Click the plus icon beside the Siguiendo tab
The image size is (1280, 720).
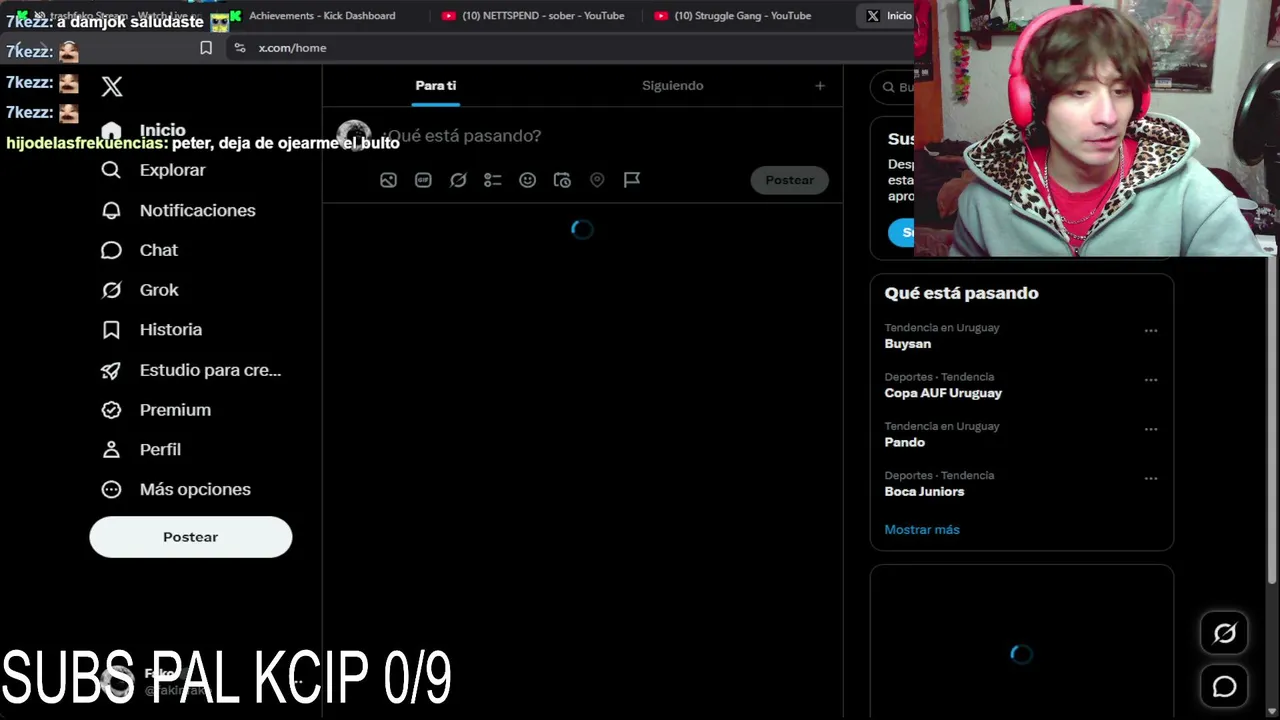[x=820, y=86]
